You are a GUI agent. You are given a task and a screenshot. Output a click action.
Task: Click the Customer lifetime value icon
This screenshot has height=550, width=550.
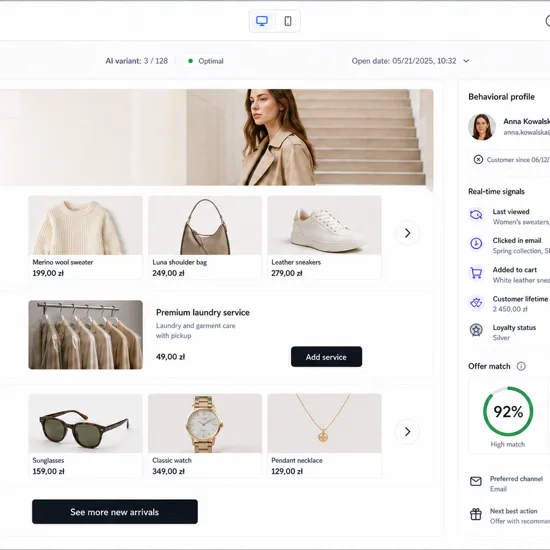476,302
